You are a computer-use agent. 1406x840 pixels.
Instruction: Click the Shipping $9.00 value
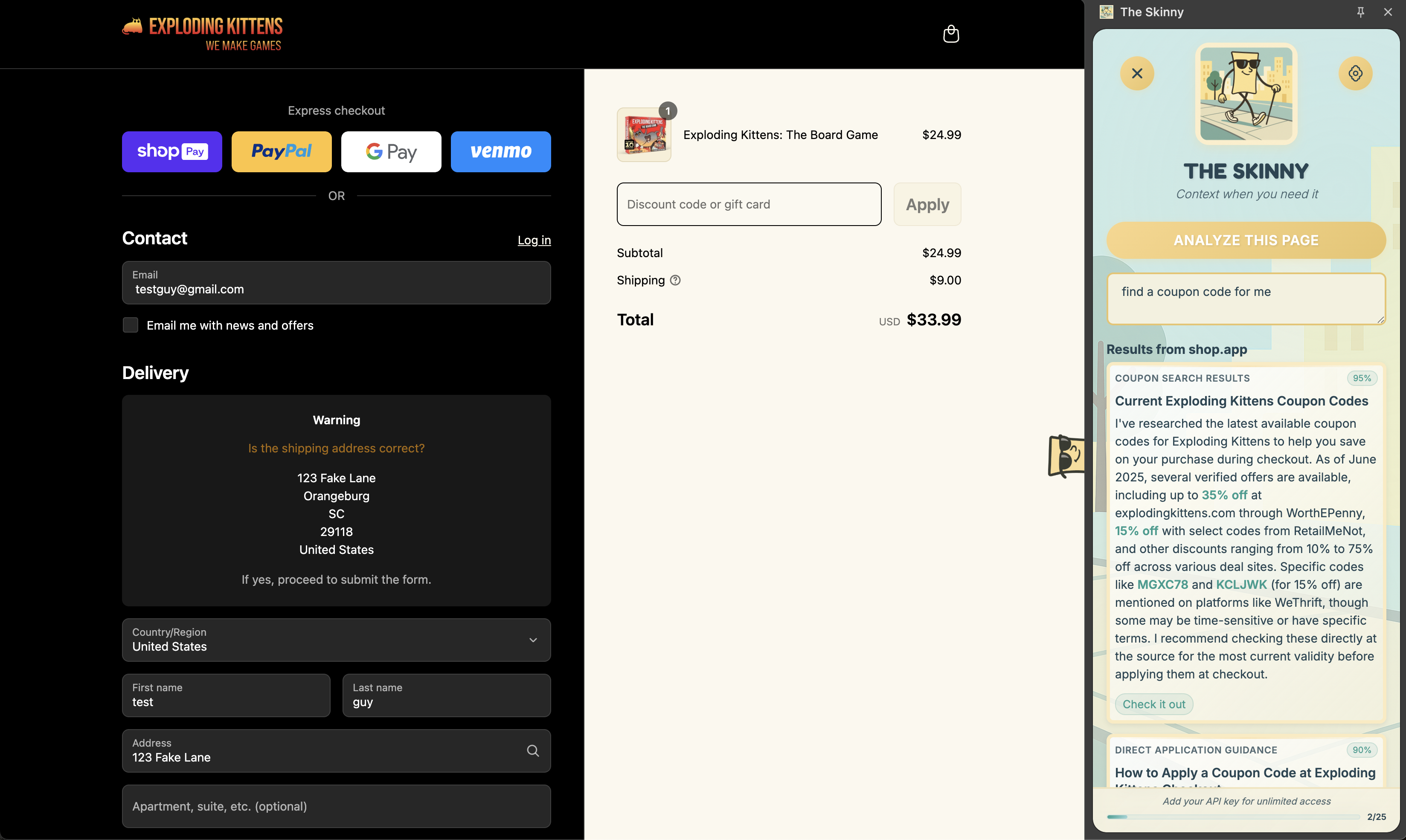point(945,280)
